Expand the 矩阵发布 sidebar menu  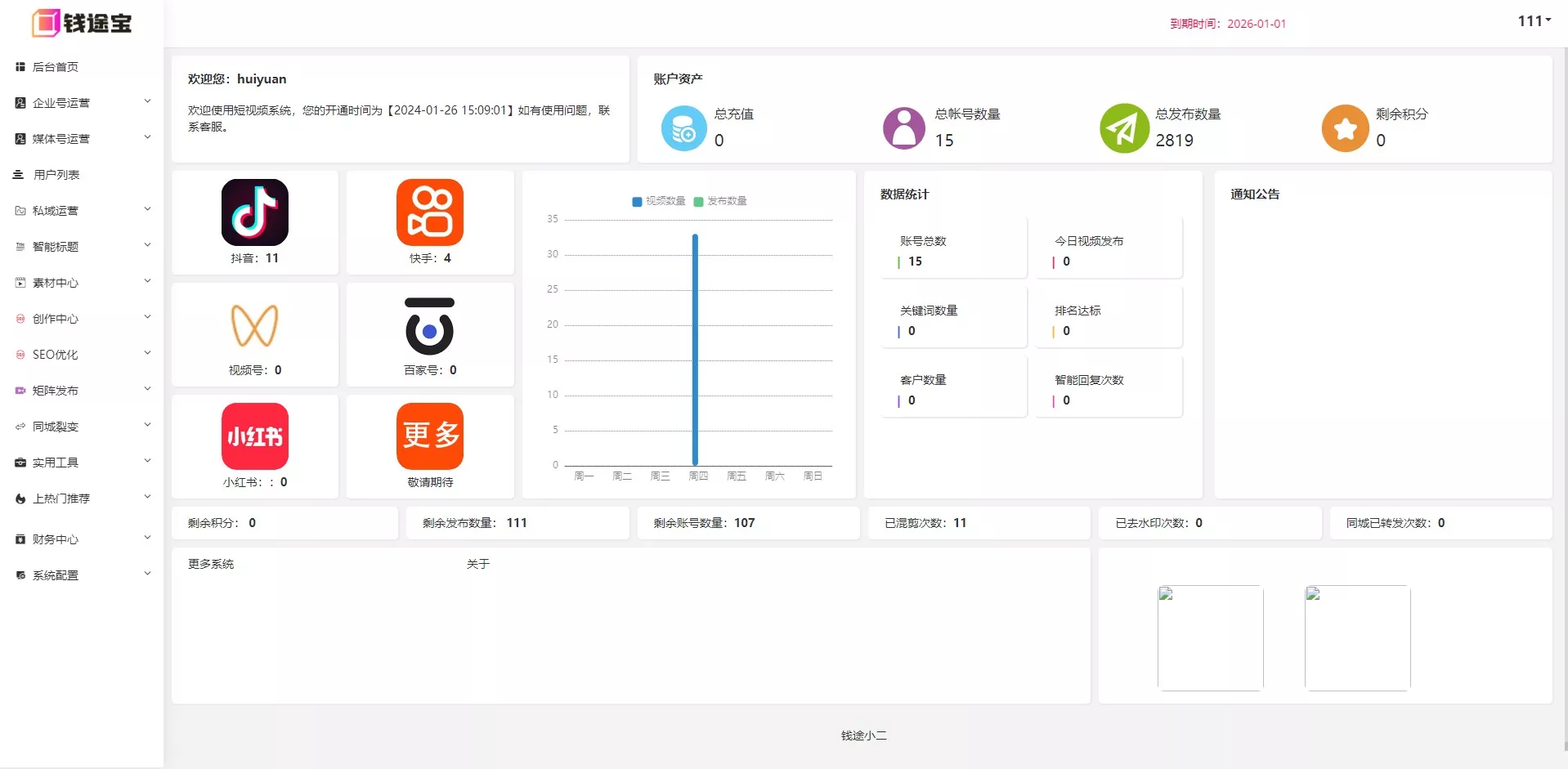(x=82, y=391)
